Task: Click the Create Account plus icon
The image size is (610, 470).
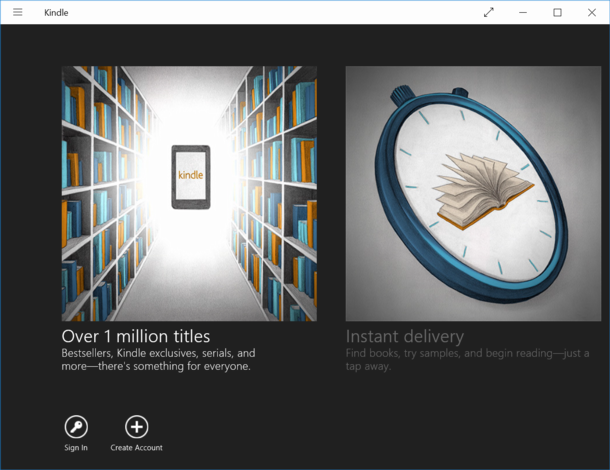Action: click(x=137, y=427)
